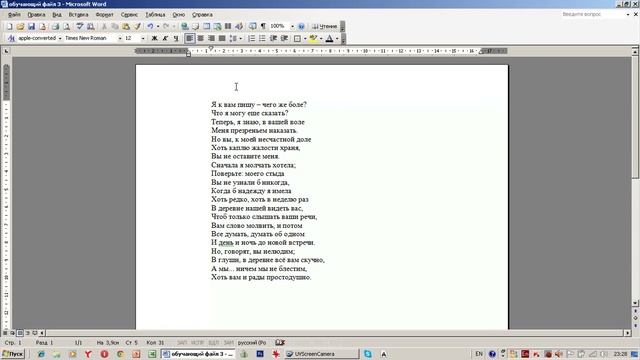Apply the font color A button
The image size is (640, 360).
(x=329, y=38)
